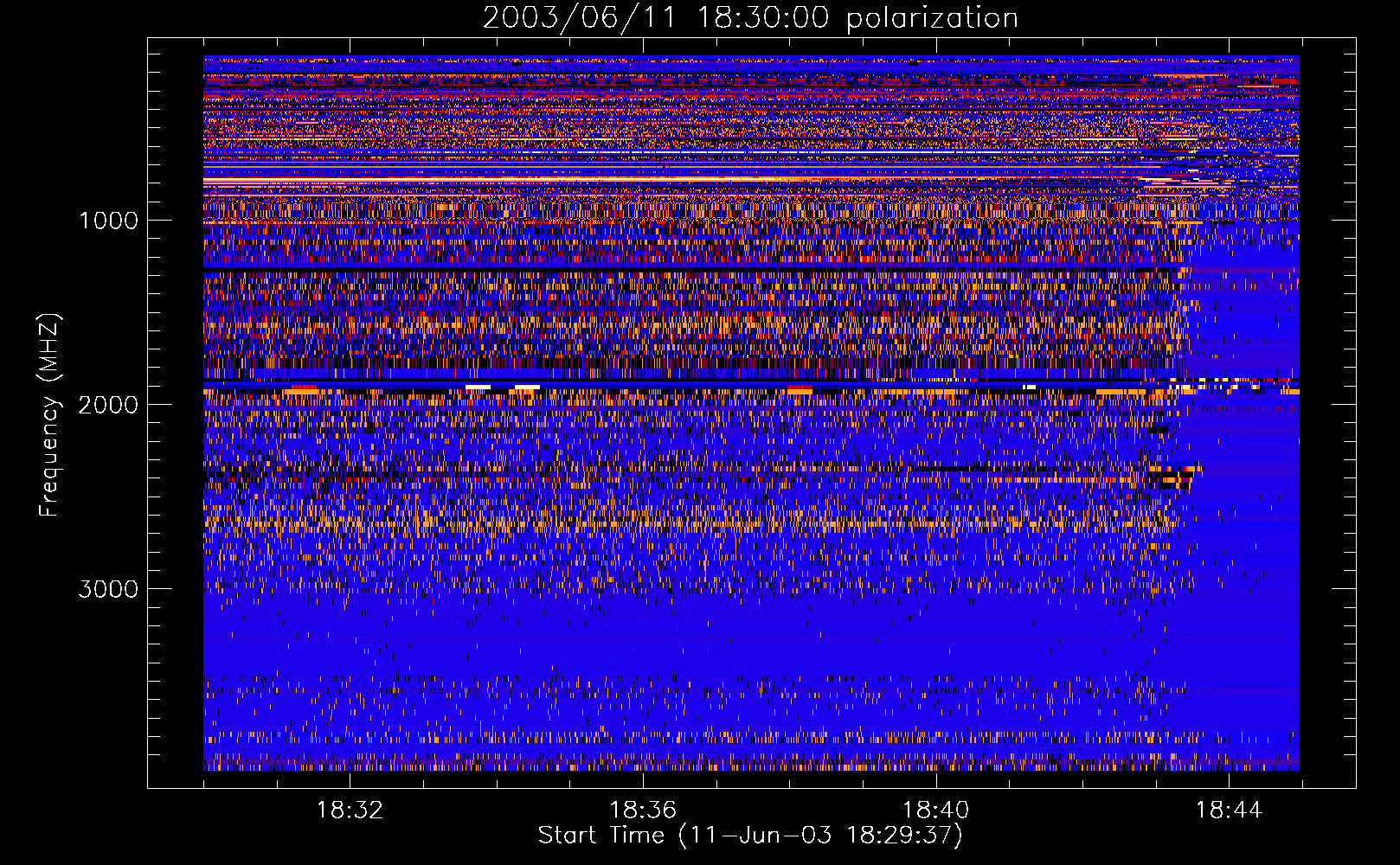Screen dimensions: 1400x865
Task: Click the y-axis tick label "2000"
Action: tap(108, 405)
